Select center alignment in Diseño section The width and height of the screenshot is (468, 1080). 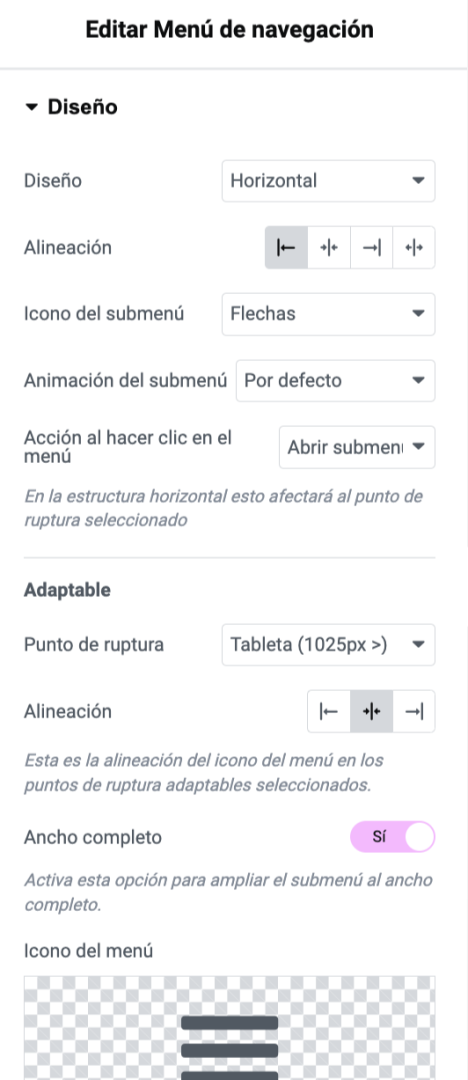[x=329, y=247]
